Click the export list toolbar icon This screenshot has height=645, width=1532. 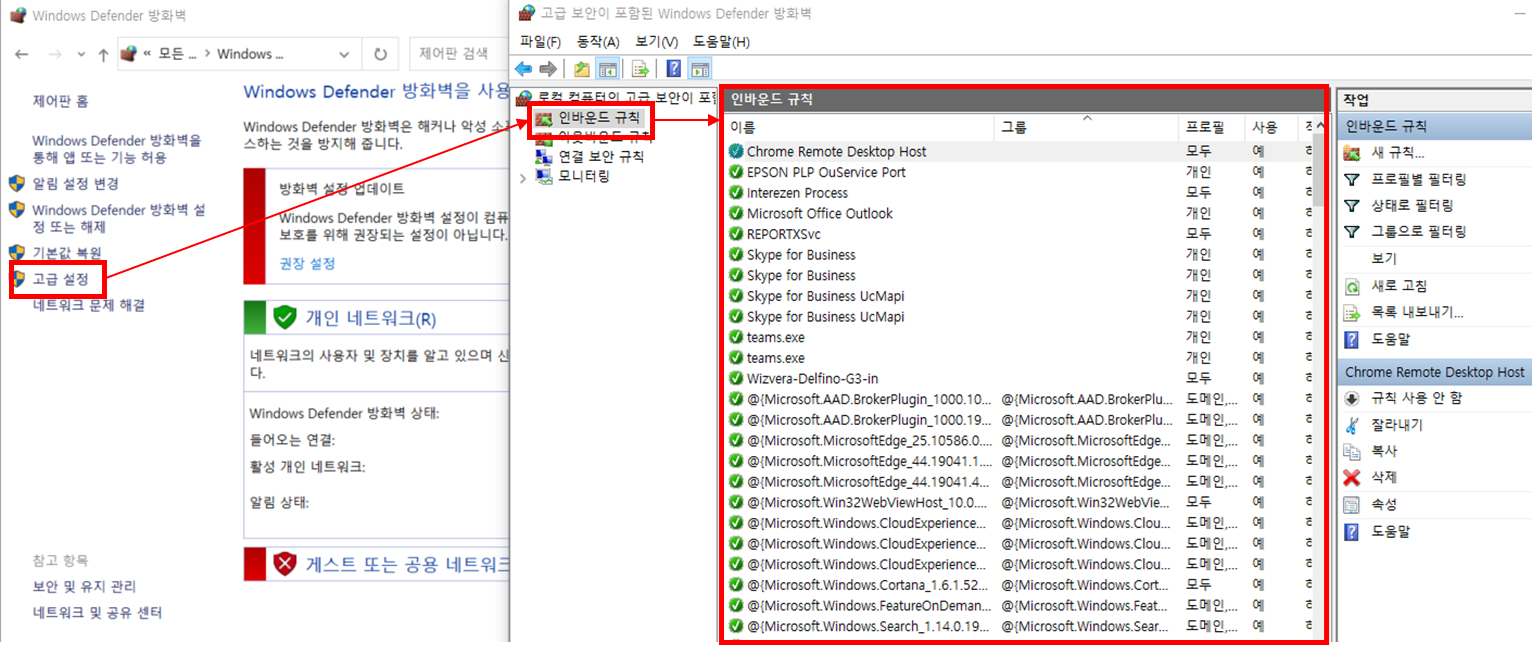point(641,69)
